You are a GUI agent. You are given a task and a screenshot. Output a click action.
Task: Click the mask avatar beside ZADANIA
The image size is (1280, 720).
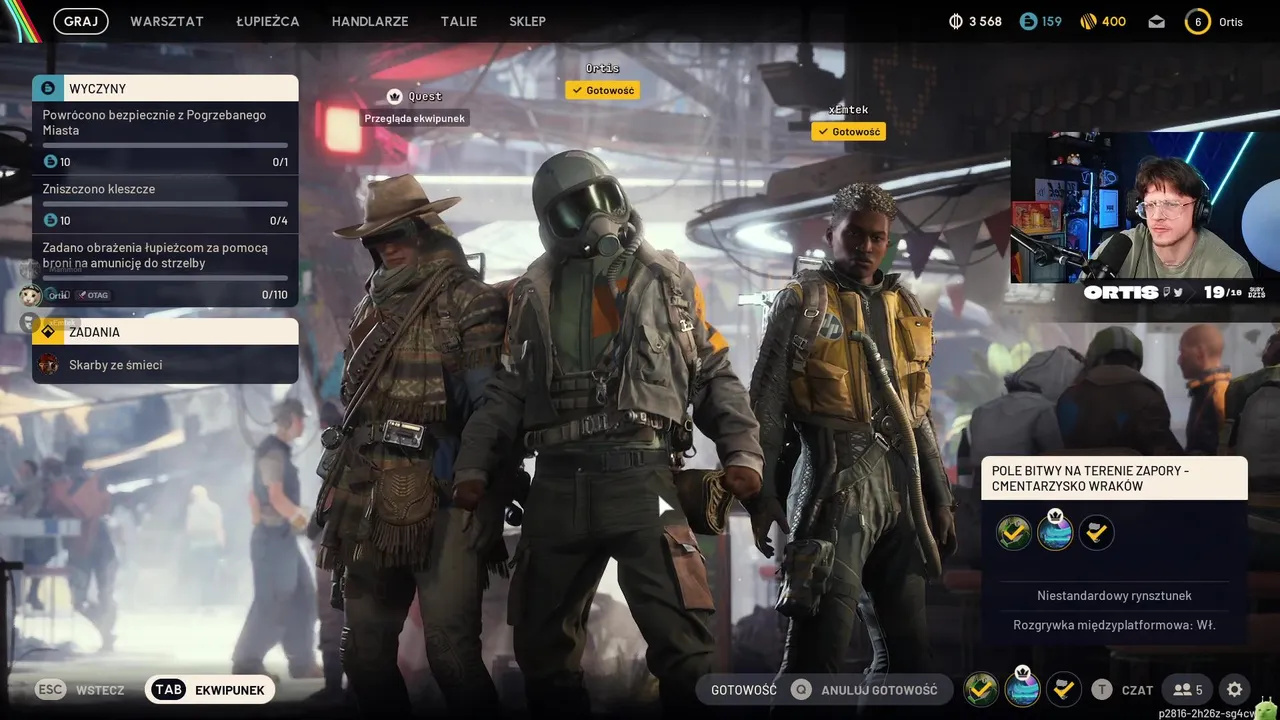coord(30,323)
